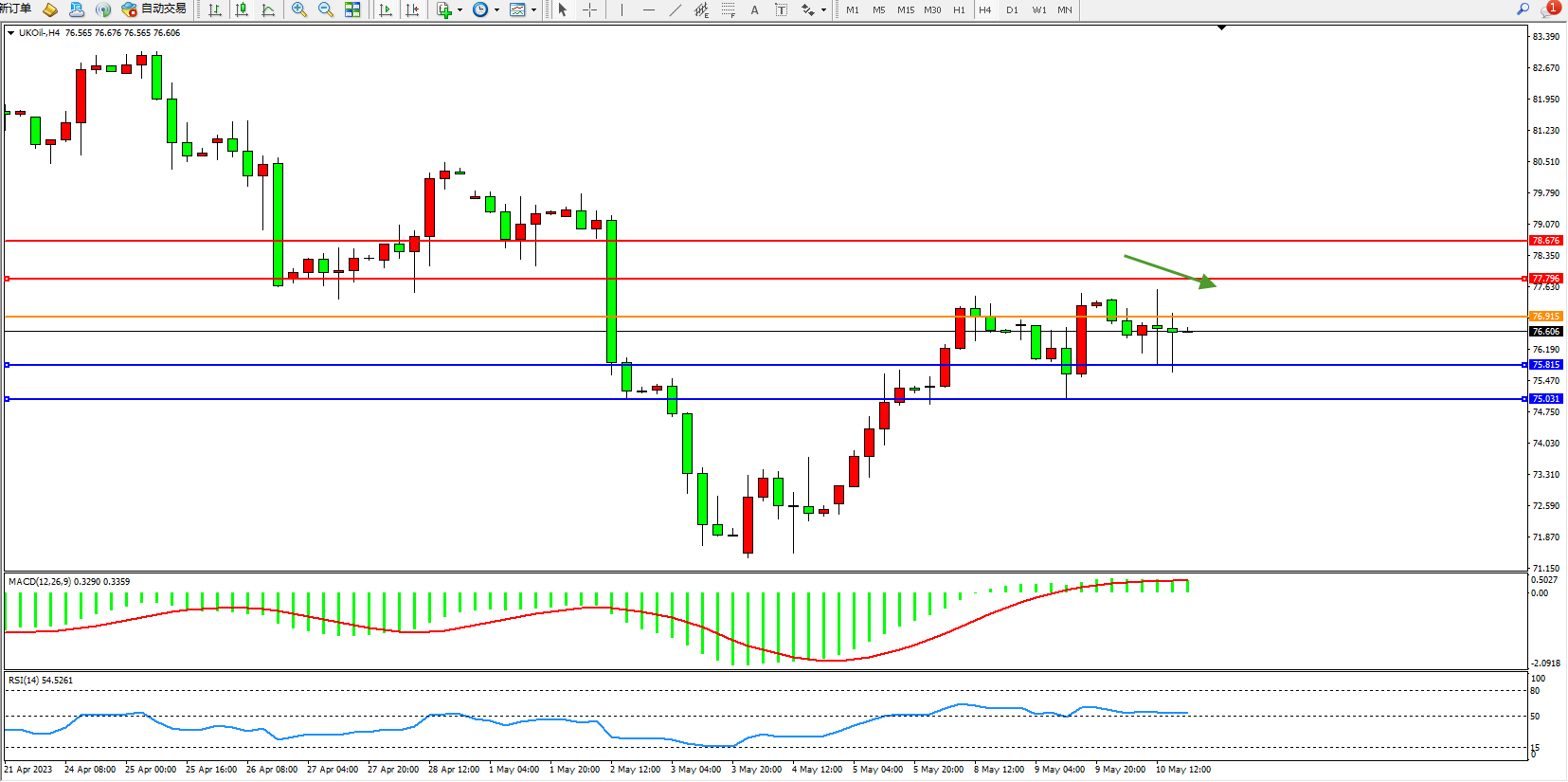Select the trendline drawing tool
Image resolution: width=1568 pixels, height=782 pixels.
[x=675, y=9]
